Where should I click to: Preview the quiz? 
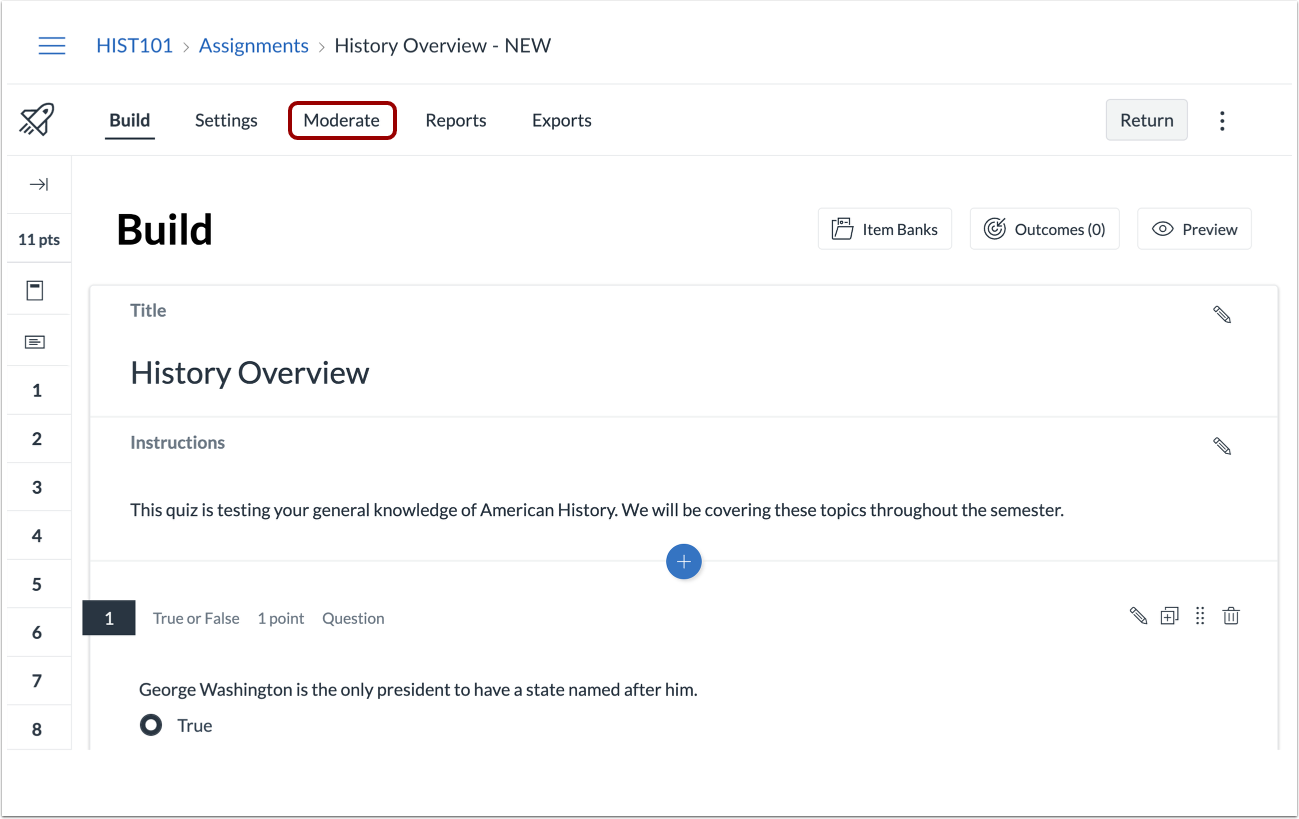tap(1195, 229)
